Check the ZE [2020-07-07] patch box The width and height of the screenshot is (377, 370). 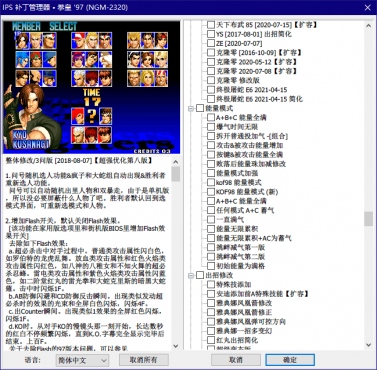click(x=211, y=43)
